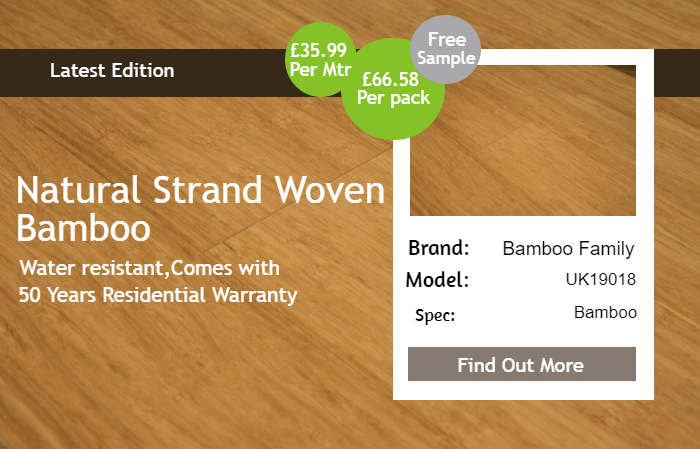Click the Spec: label
700x449 pixels.
pos(435,316)
